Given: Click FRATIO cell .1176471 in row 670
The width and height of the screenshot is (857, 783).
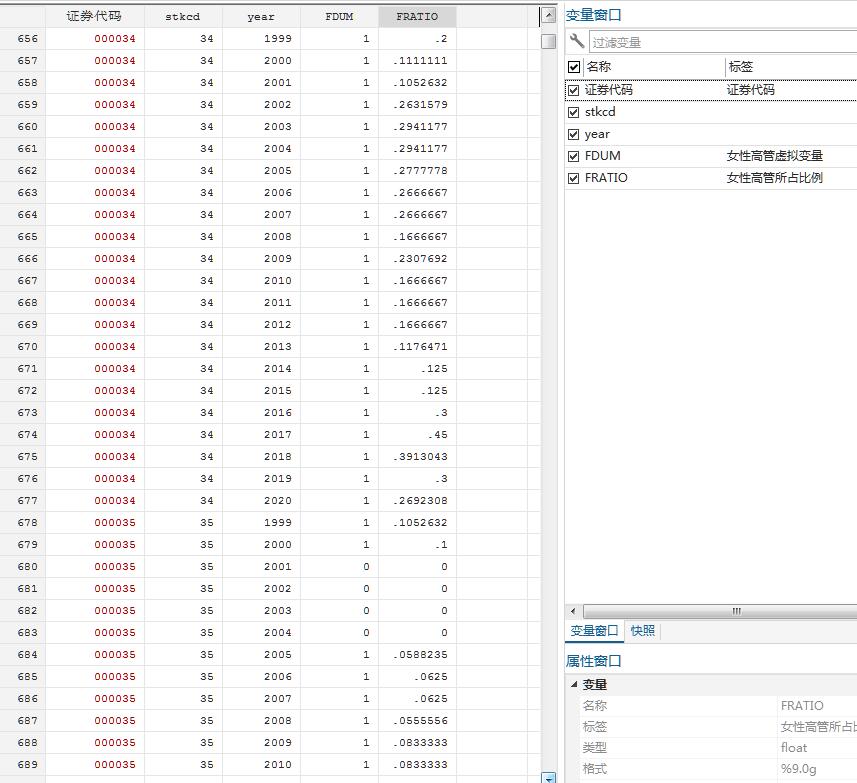Looking at the screenshot, I should [418, 346].
